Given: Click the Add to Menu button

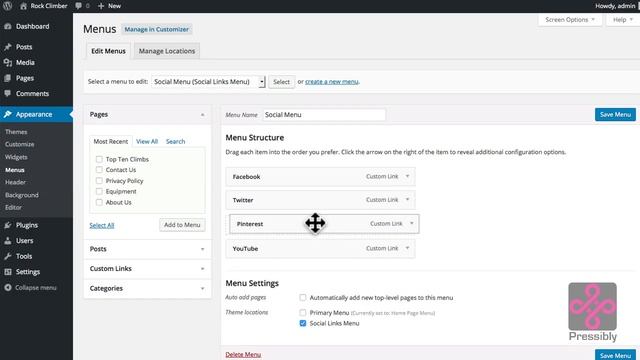Looking at the screenshot, I should [x=182, y=225].
